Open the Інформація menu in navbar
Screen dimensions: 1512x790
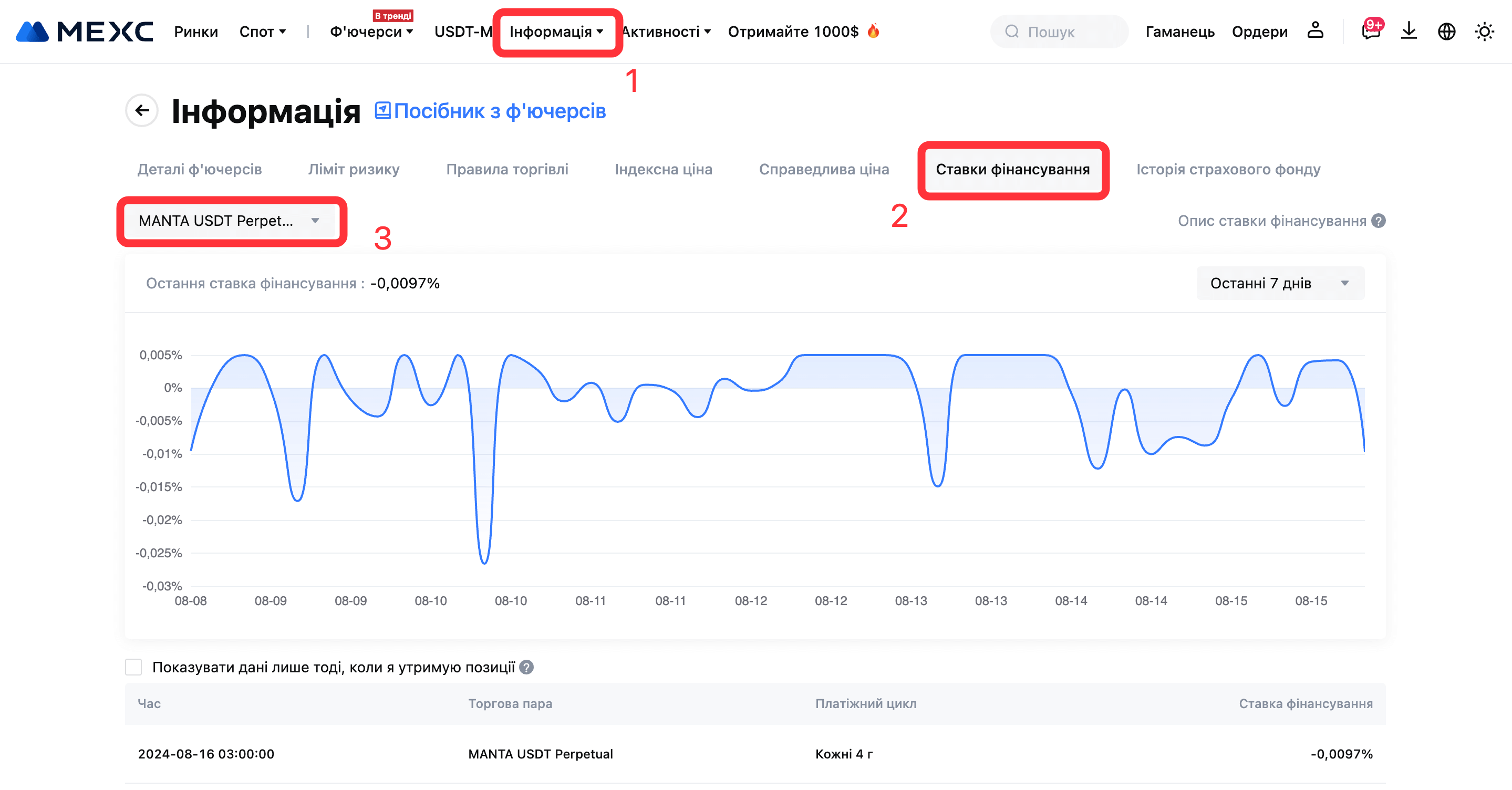click(x=556, y=32)
